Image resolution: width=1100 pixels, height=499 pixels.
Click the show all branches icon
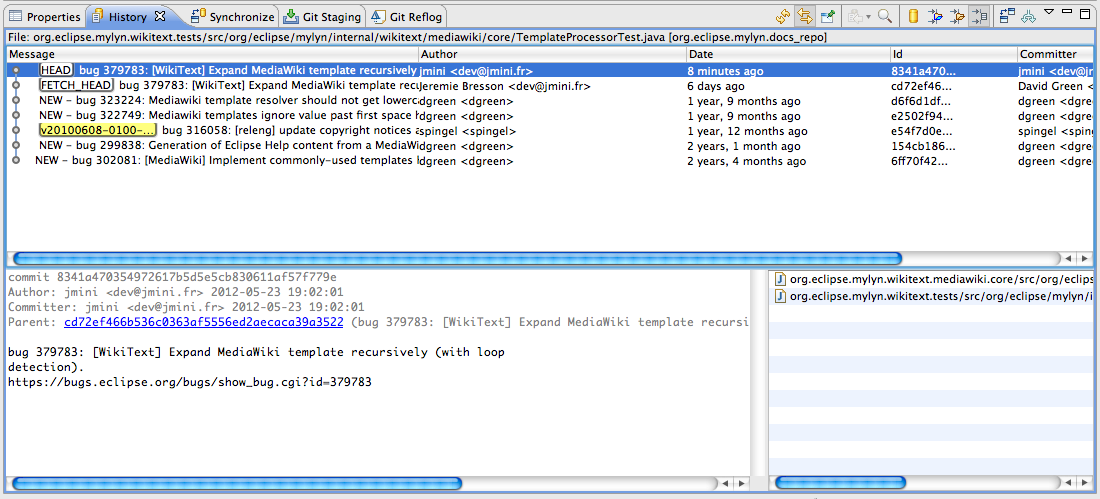click(1028, 15)
